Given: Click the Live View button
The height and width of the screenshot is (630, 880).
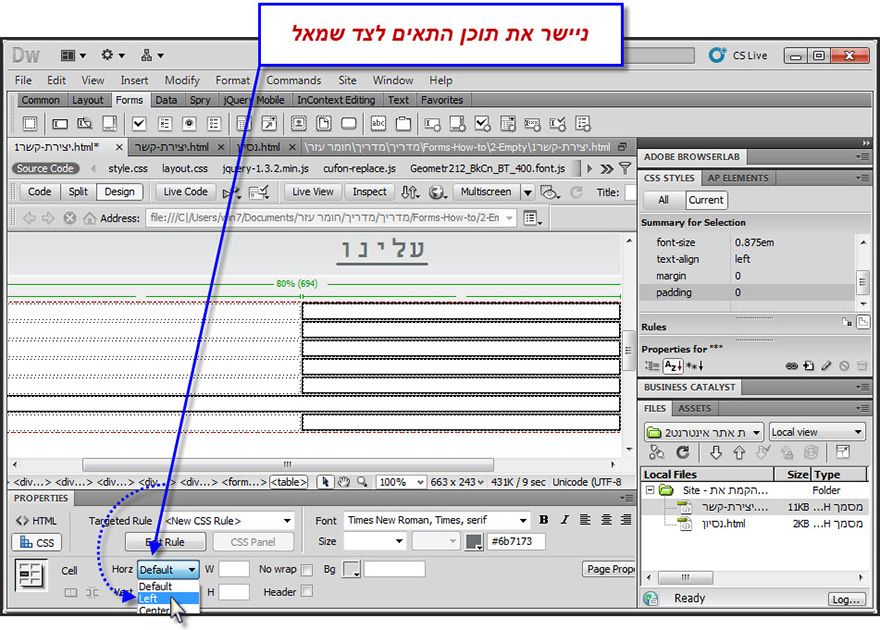Looking at the screenshot, I should click(x=313, y=192).
